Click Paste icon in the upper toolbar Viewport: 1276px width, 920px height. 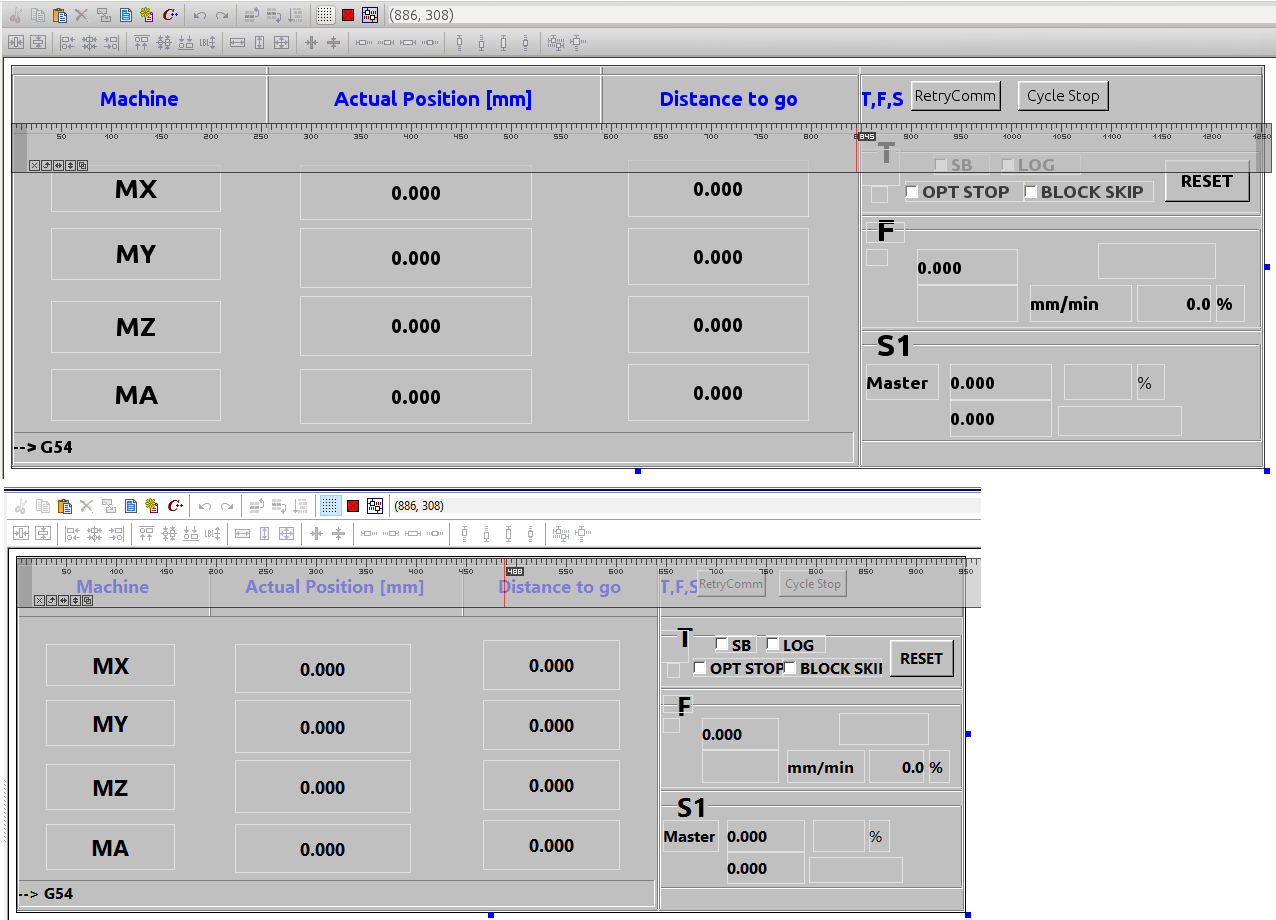(60, 15)
